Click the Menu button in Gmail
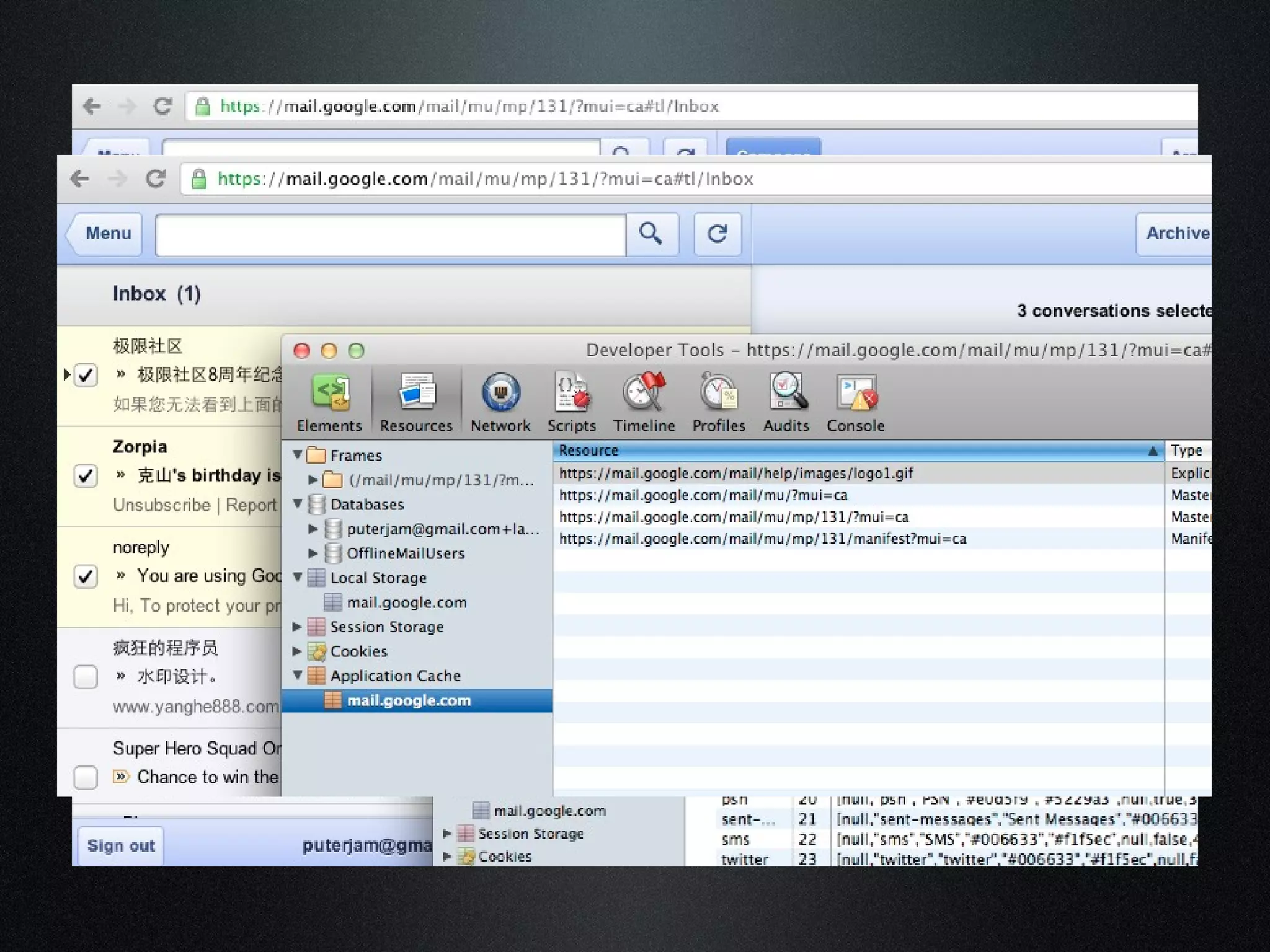 (104, 234)
